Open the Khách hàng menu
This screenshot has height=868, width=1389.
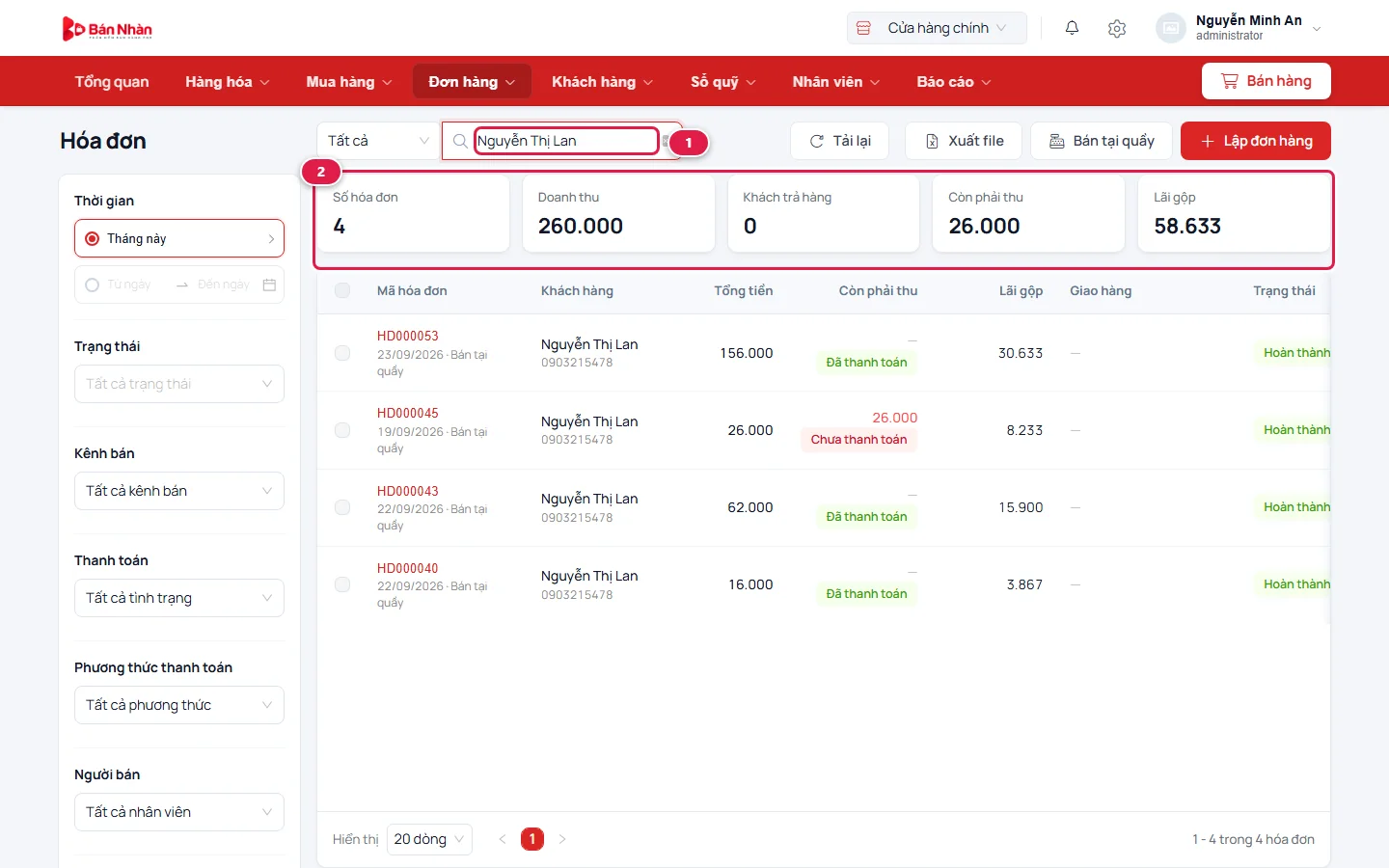[x=602, y=82]
